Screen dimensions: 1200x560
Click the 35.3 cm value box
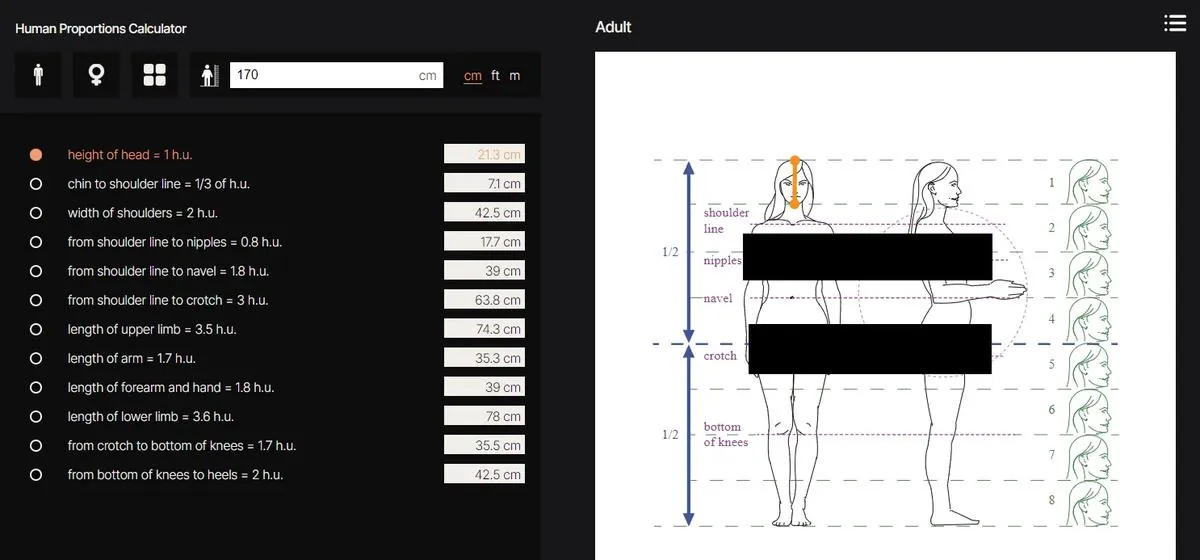[x=484, y=358]
